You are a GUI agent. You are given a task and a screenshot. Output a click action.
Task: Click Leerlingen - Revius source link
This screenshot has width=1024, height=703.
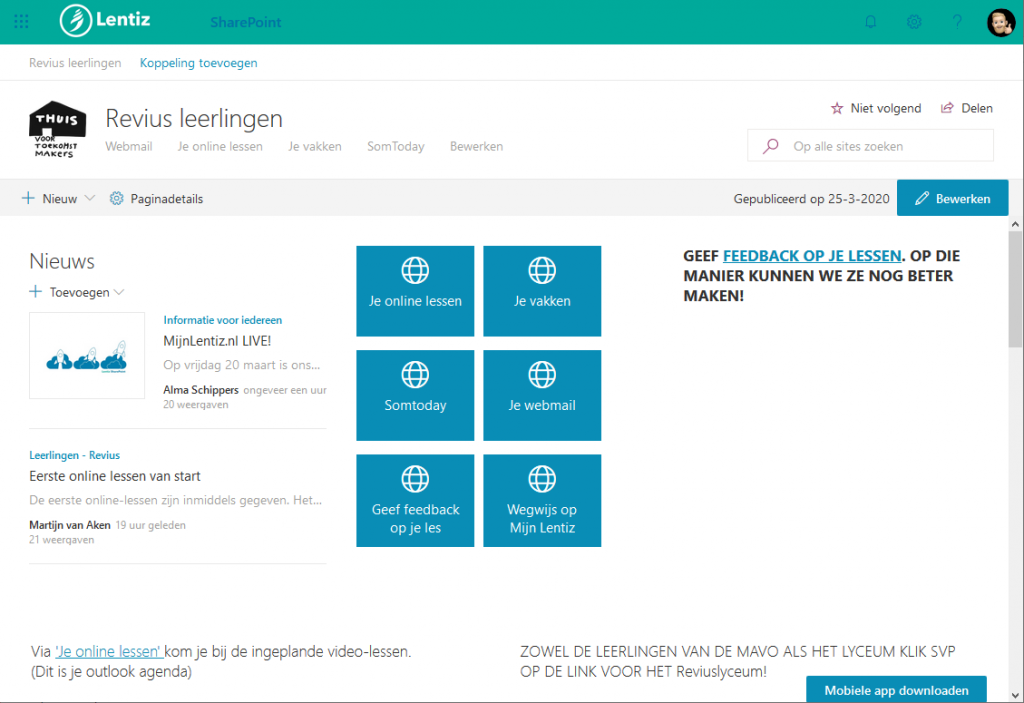[74, 455]
